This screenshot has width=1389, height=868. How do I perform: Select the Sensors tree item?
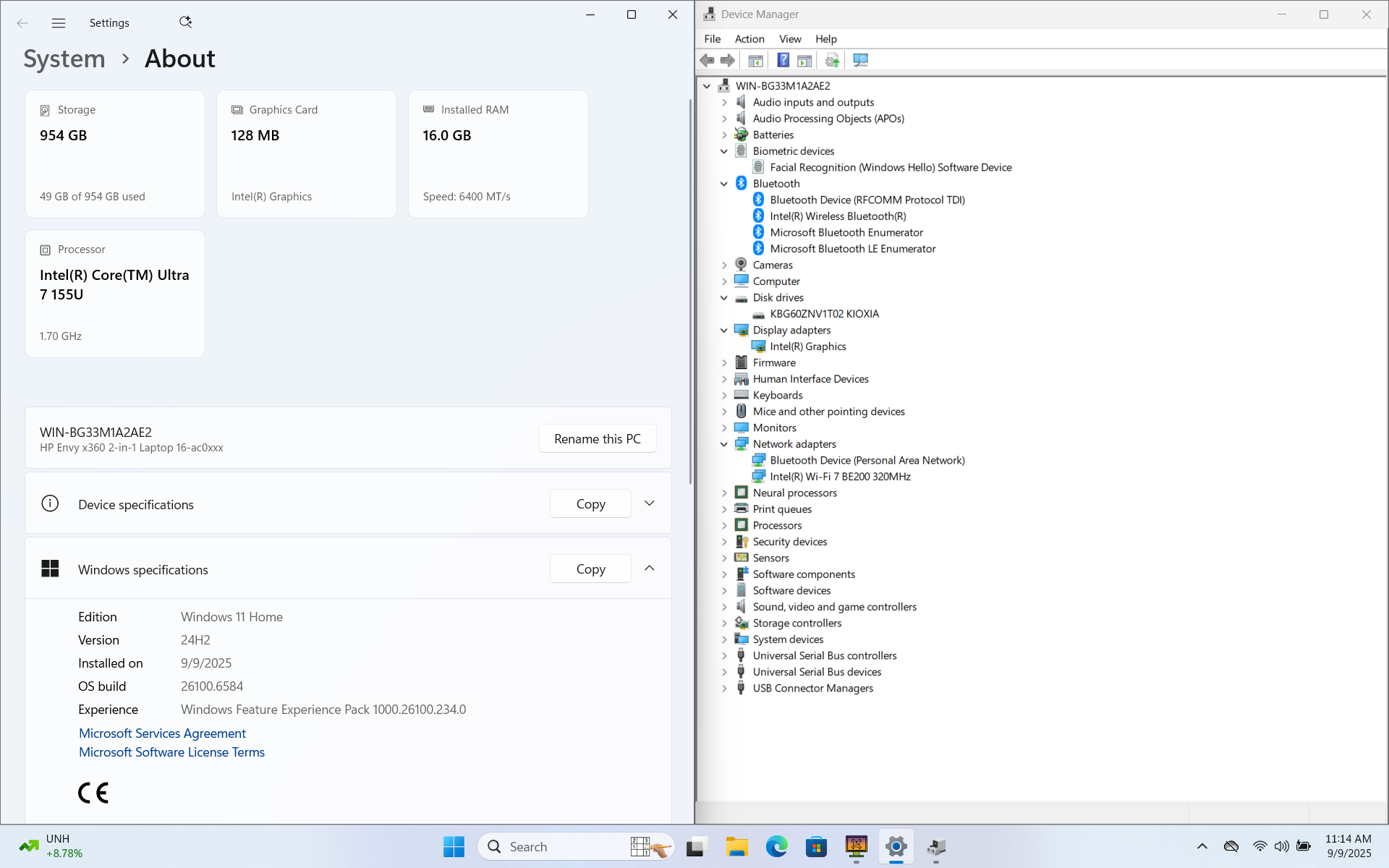point(770,558)
